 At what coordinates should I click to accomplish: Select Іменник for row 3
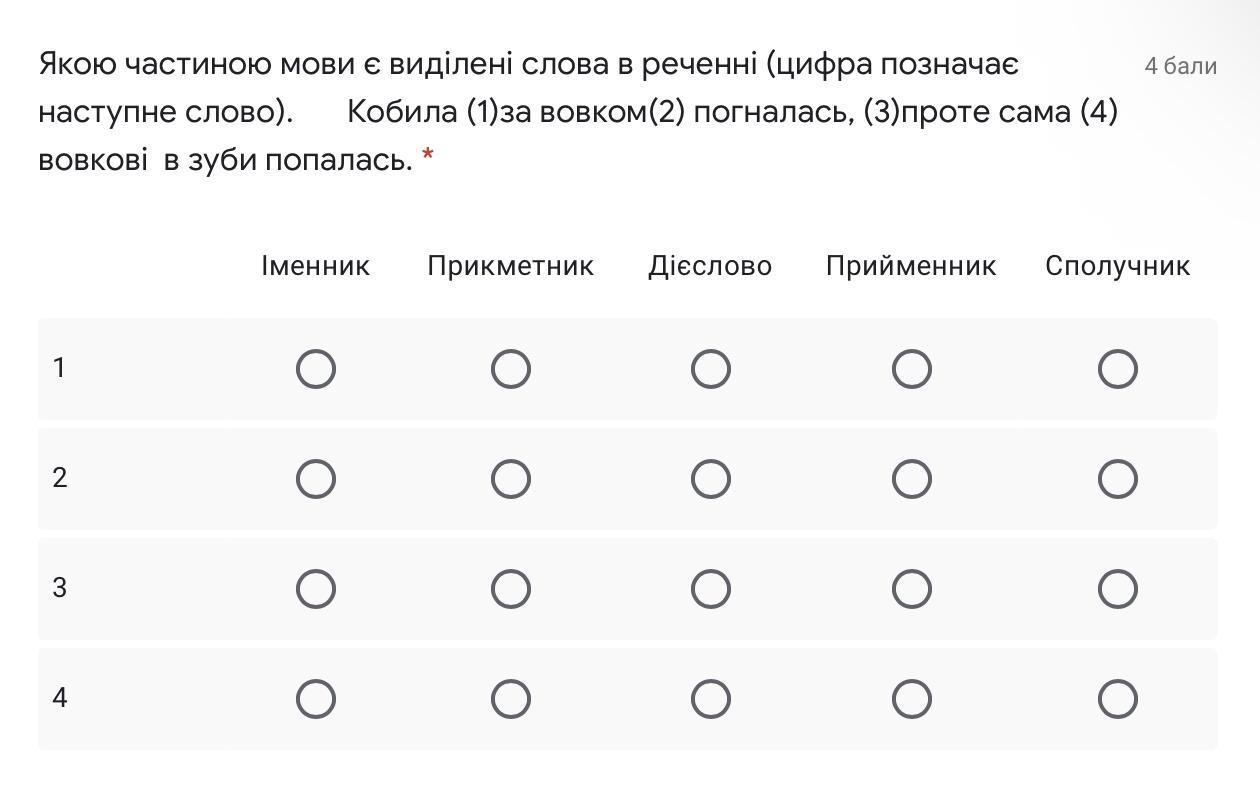(x=316, y=589)
